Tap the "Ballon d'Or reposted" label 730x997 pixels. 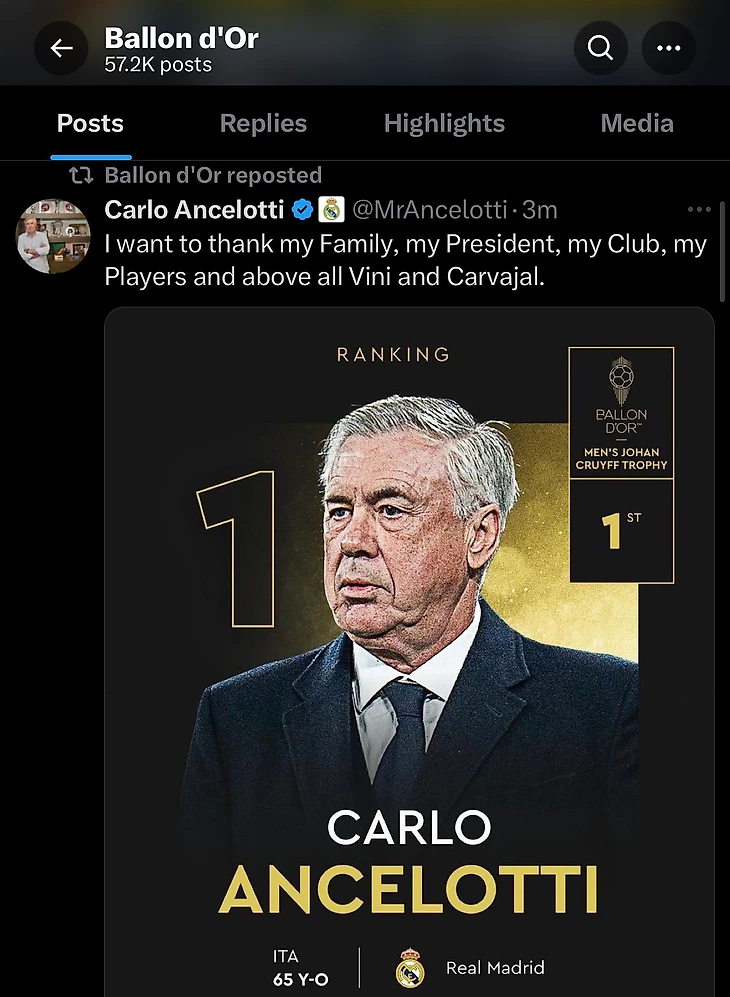pyautogui.click(x=213, y=176)
